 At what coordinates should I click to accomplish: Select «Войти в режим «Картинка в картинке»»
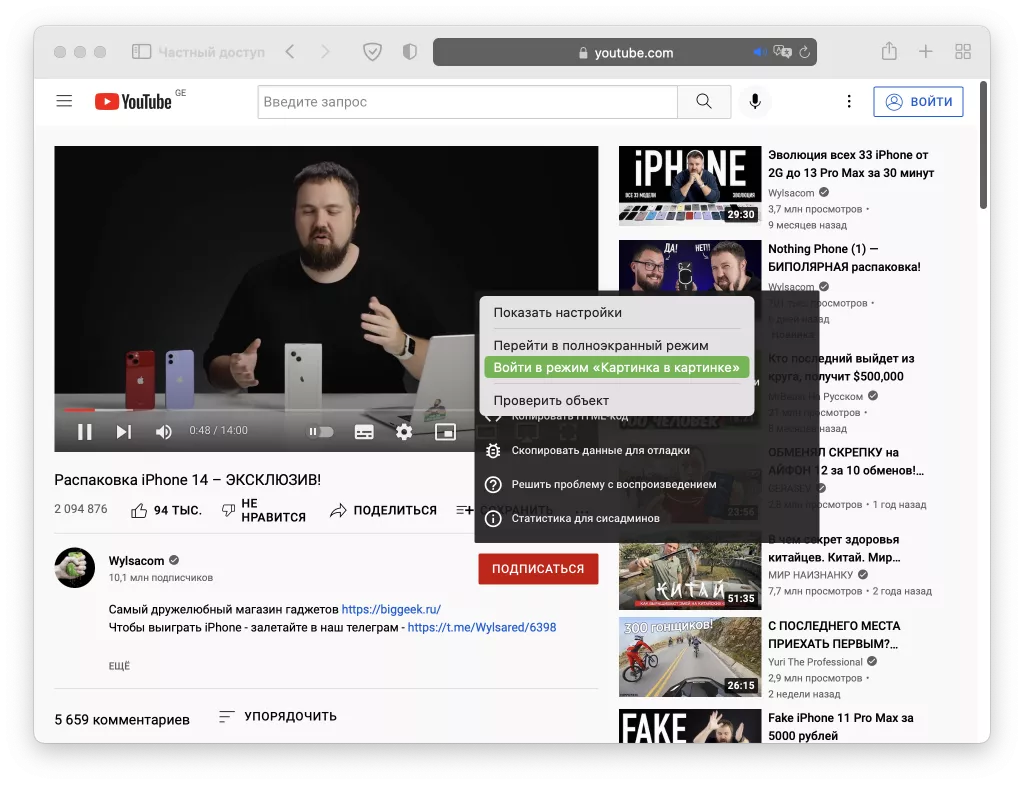tap(617, 367)
